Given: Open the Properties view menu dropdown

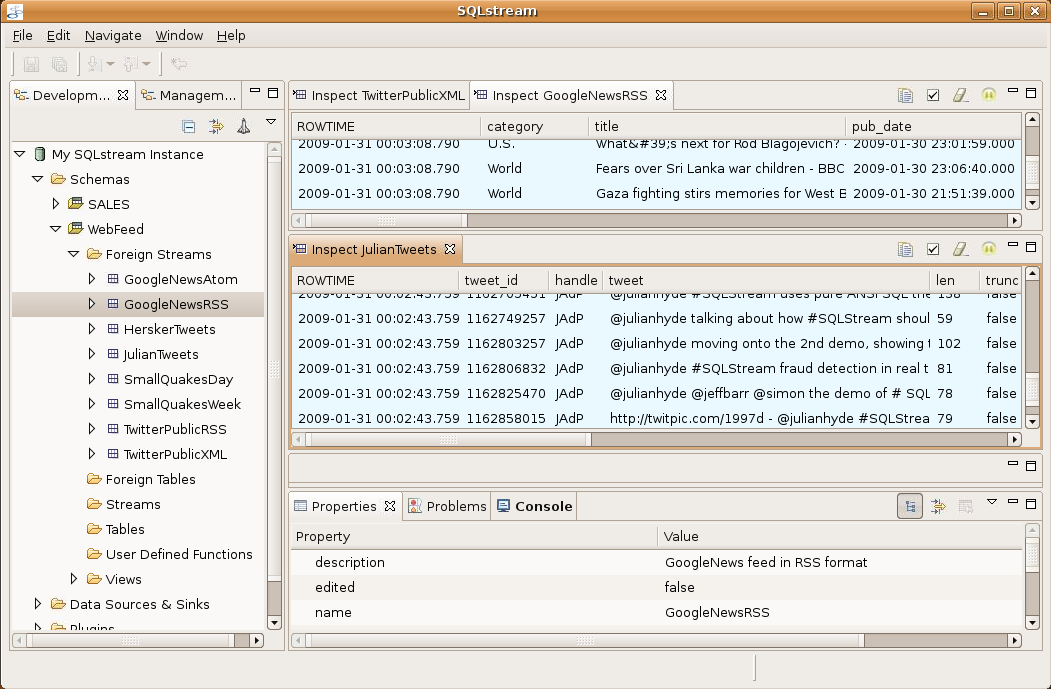Looking at the screenshot, I should click(x=992, y=502).
